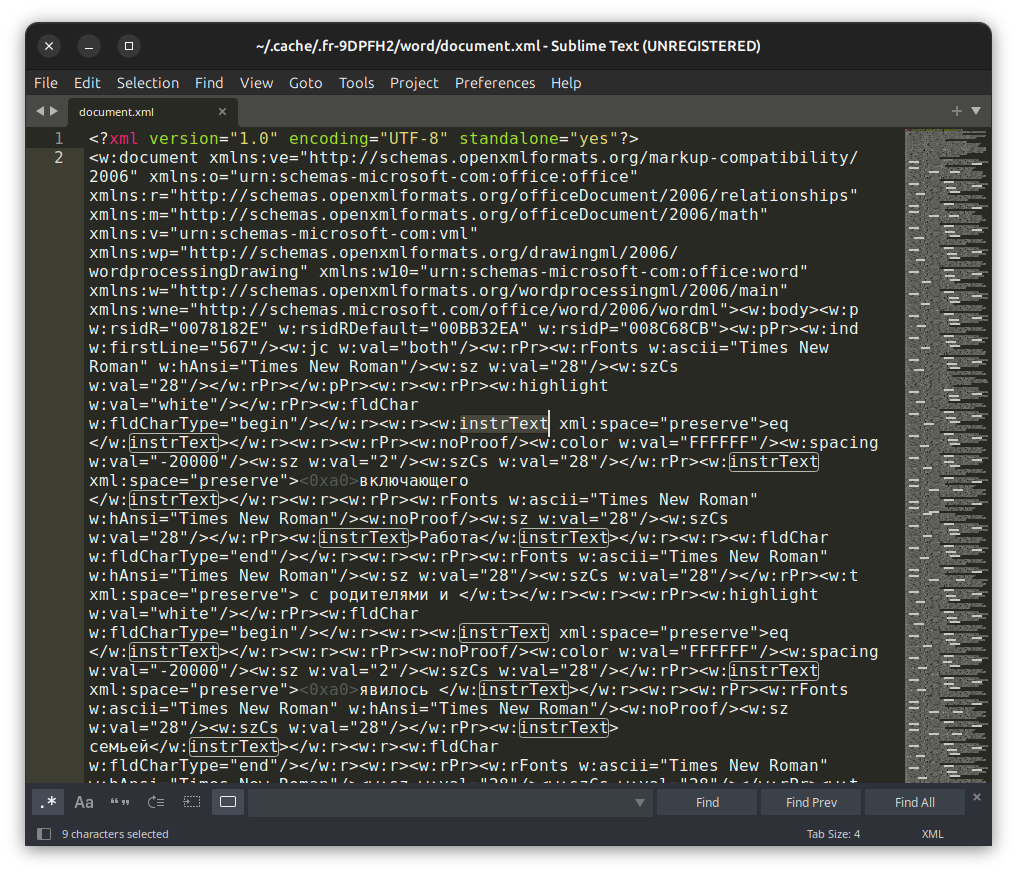1017x874 pixels.
Task: Open the Help menu
Action: coord(566,83)
